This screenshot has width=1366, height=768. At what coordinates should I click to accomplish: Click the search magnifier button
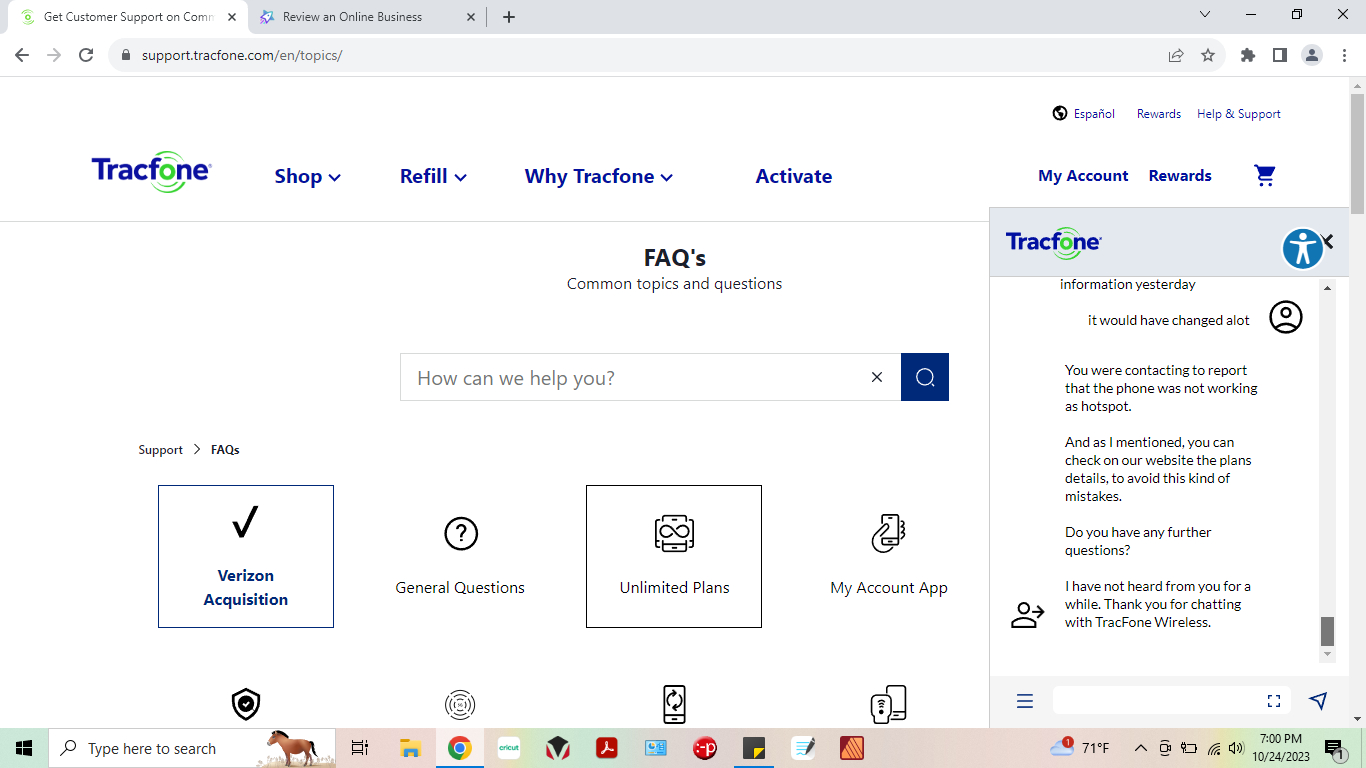[x=924, y=377]
